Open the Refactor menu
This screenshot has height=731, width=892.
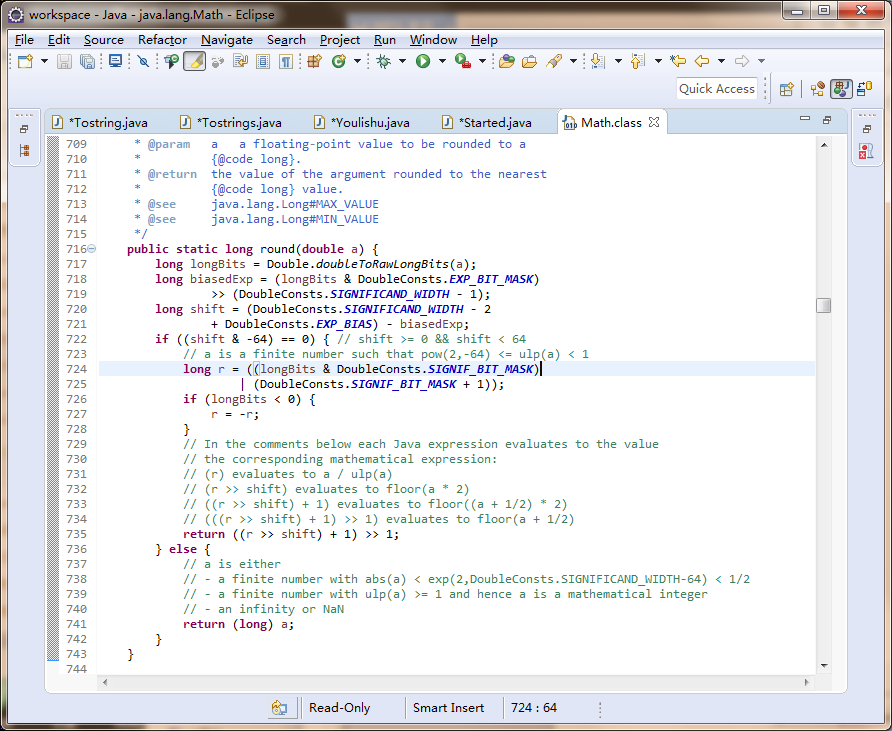tap(162, 40)
